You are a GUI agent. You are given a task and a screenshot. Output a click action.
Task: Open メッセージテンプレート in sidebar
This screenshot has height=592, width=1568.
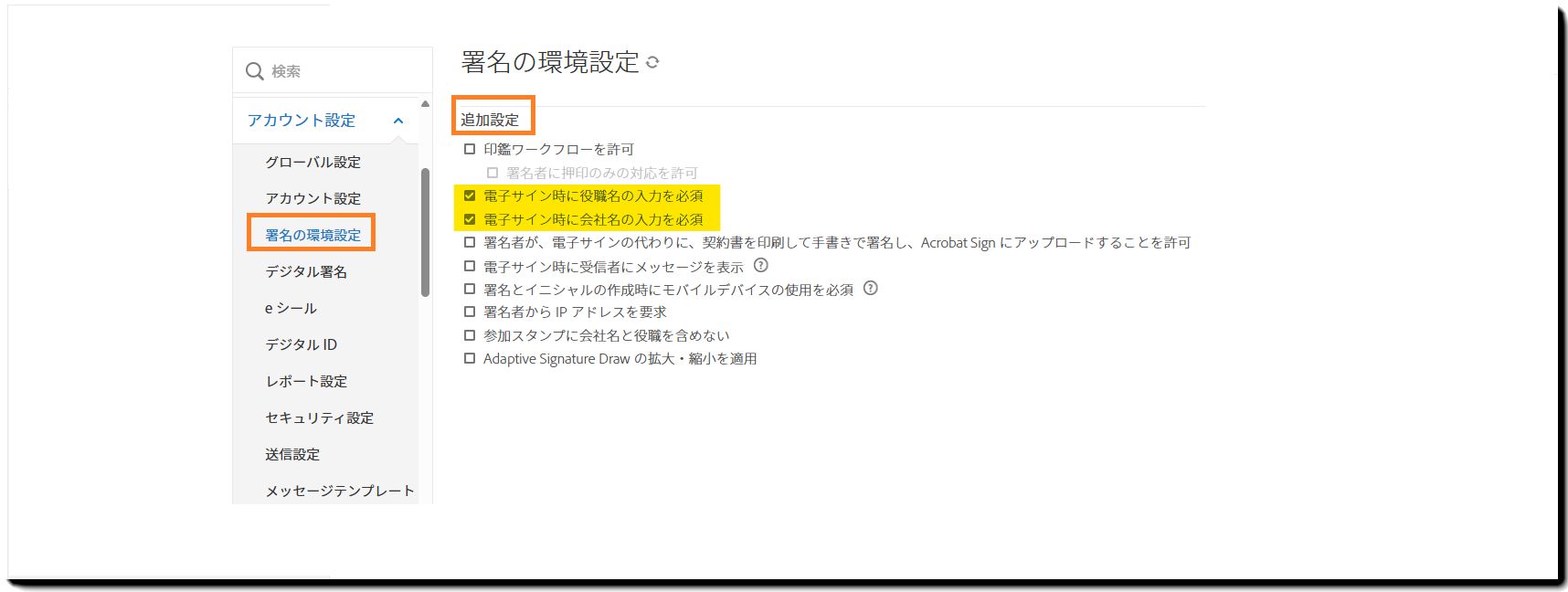(340, 491)
